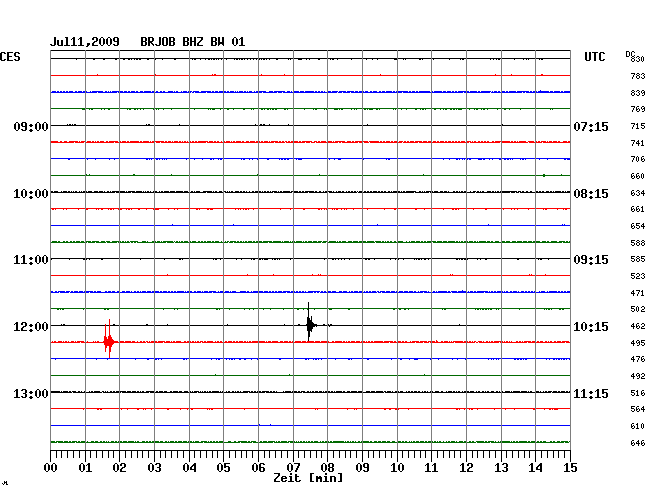The width and height of the screenshot is (650, 494).
Task: Click DC offset value 492
Action: tap(638, 376)
